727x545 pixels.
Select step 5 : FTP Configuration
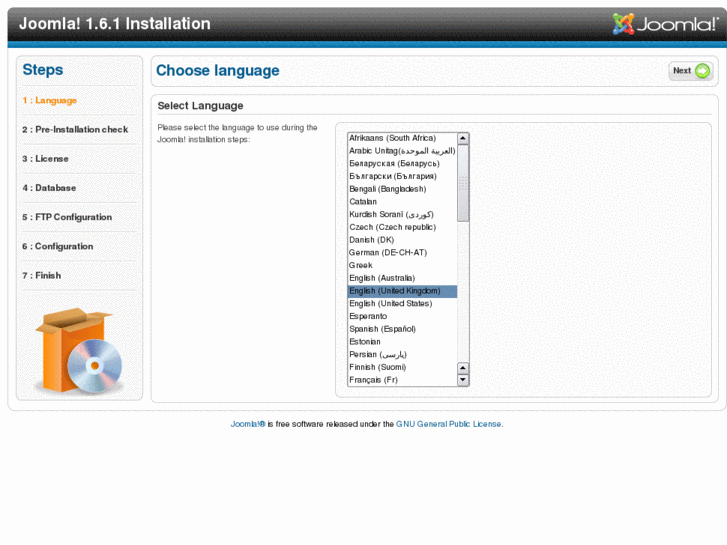point(67,218)
